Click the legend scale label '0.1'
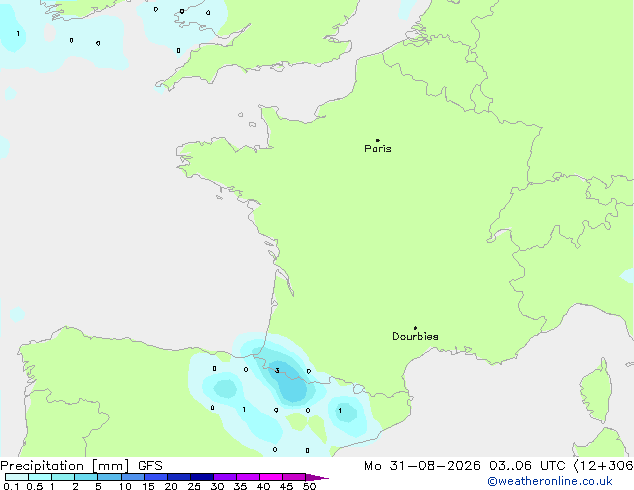Image resolution: width=634 pixels, height=490 pixels. click(11, 486)
